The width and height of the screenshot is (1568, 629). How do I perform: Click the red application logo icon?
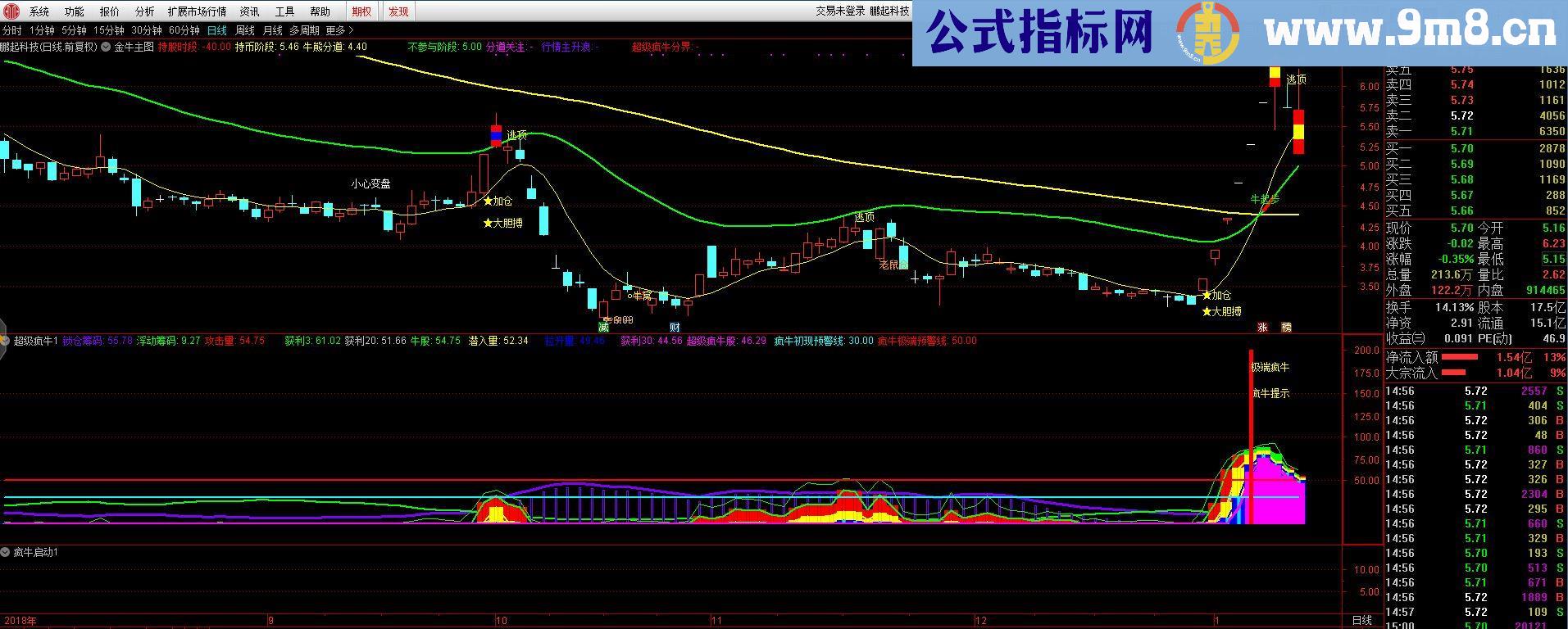click(x=12, y=11)
